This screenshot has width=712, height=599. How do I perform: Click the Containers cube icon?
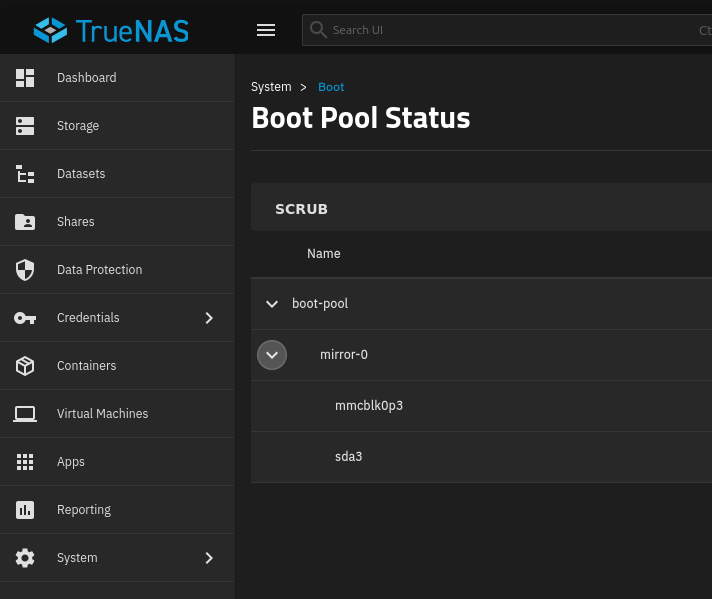click(x=25, y=366)
